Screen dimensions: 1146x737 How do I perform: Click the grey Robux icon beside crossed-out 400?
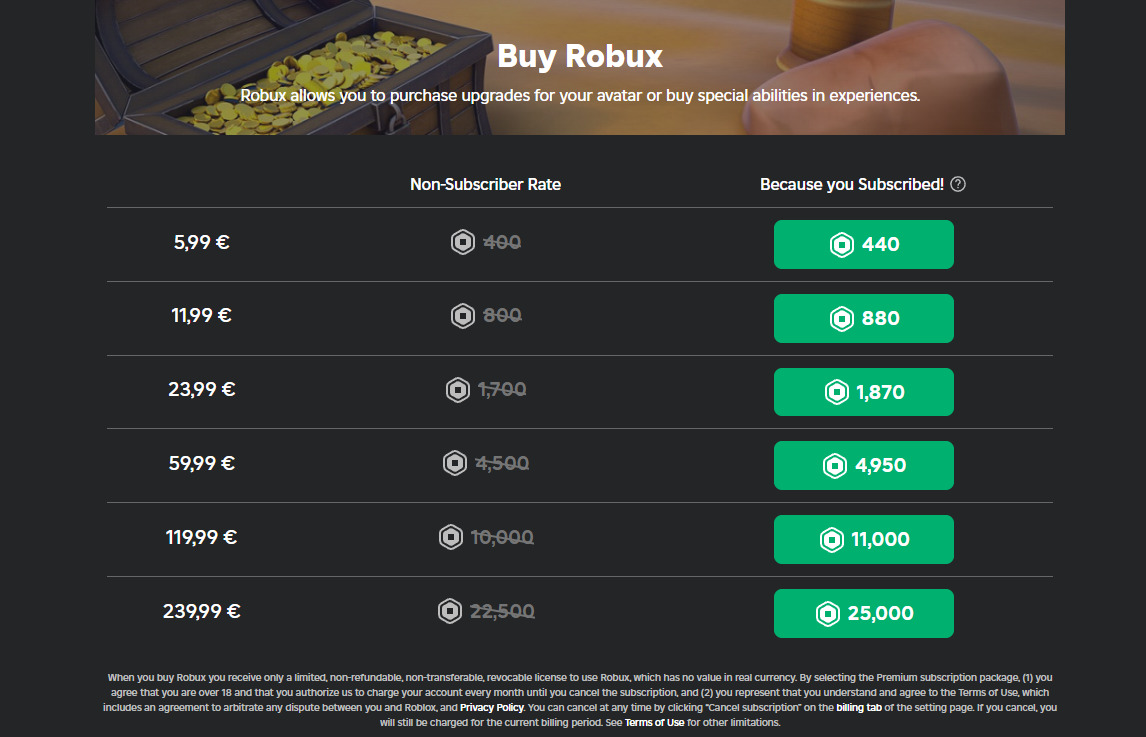click(x=463, y=242)
